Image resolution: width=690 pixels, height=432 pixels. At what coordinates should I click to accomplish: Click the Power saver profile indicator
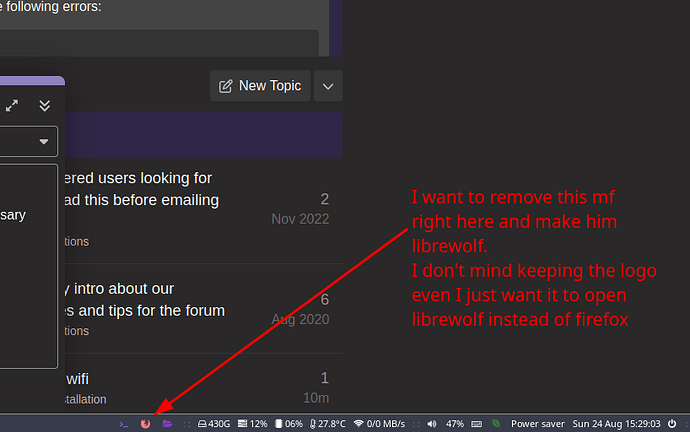click(538, 423)
